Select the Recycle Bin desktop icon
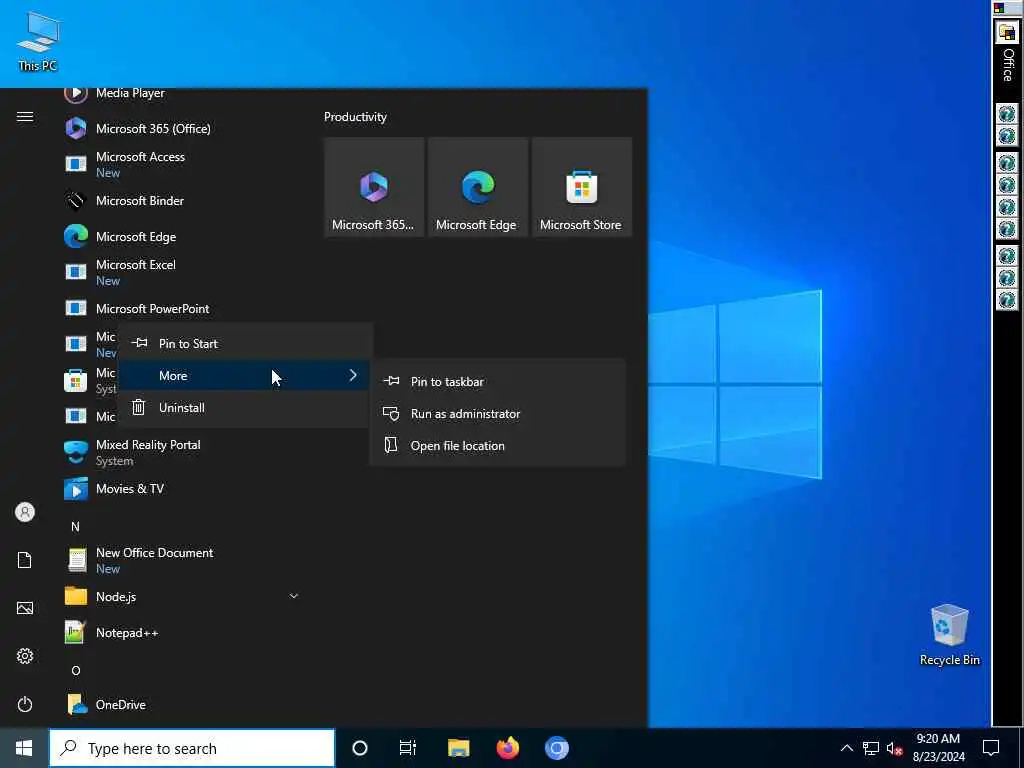Viewport: 1024px width, 768px height. [x=950, y=635]
